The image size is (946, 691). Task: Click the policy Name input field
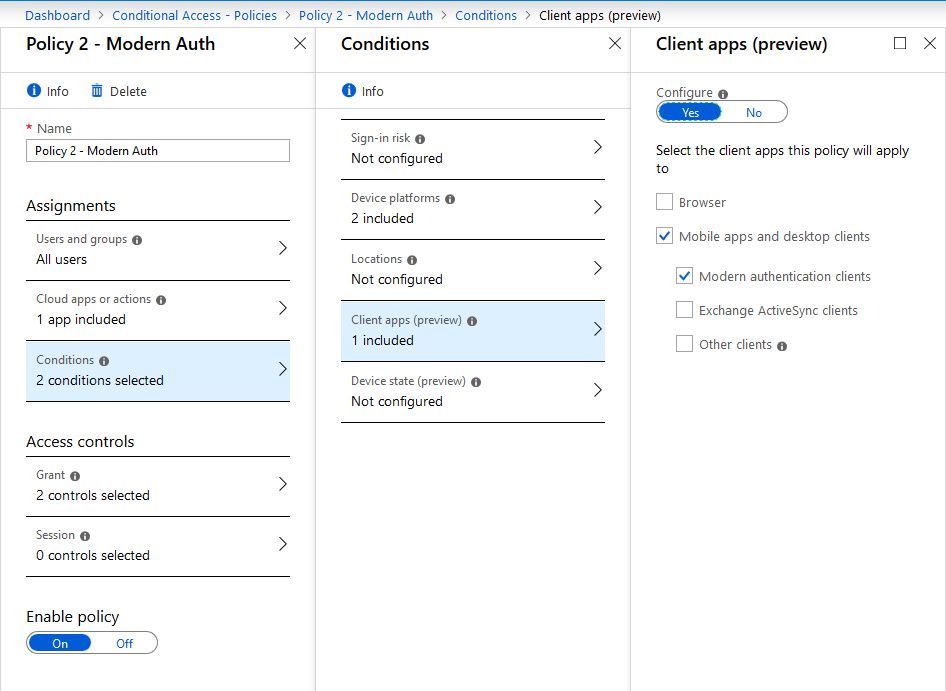click(x=158, y=151)
